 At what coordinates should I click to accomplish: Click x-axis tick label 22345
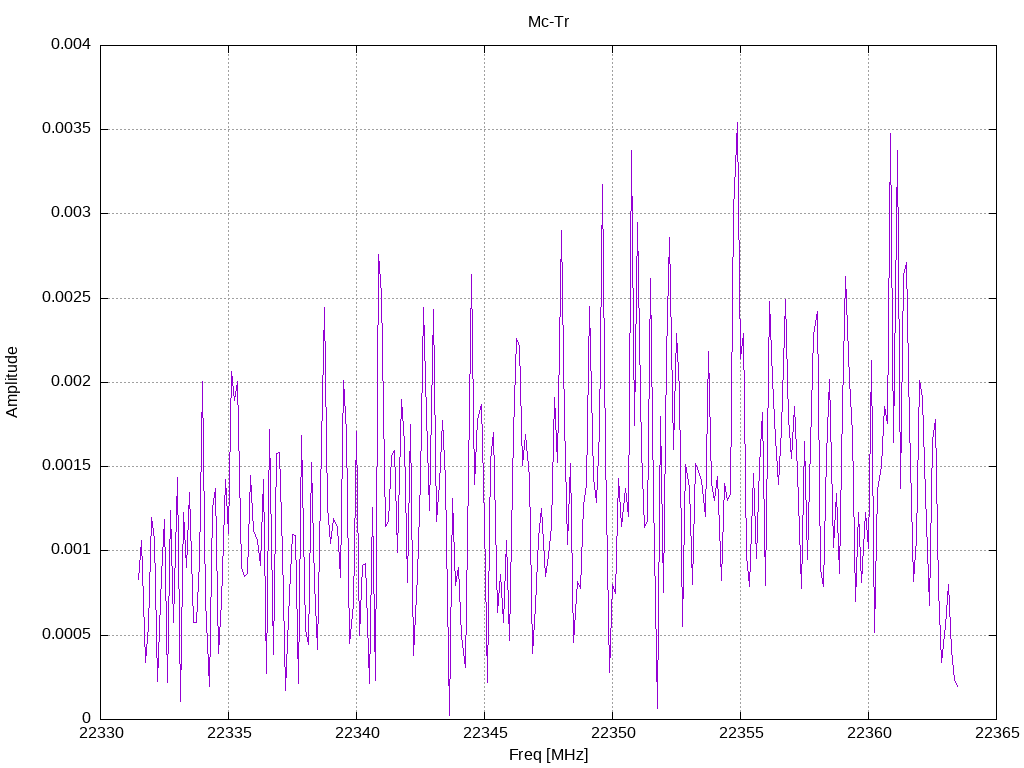pyautogui.click(x=485, y=733)
